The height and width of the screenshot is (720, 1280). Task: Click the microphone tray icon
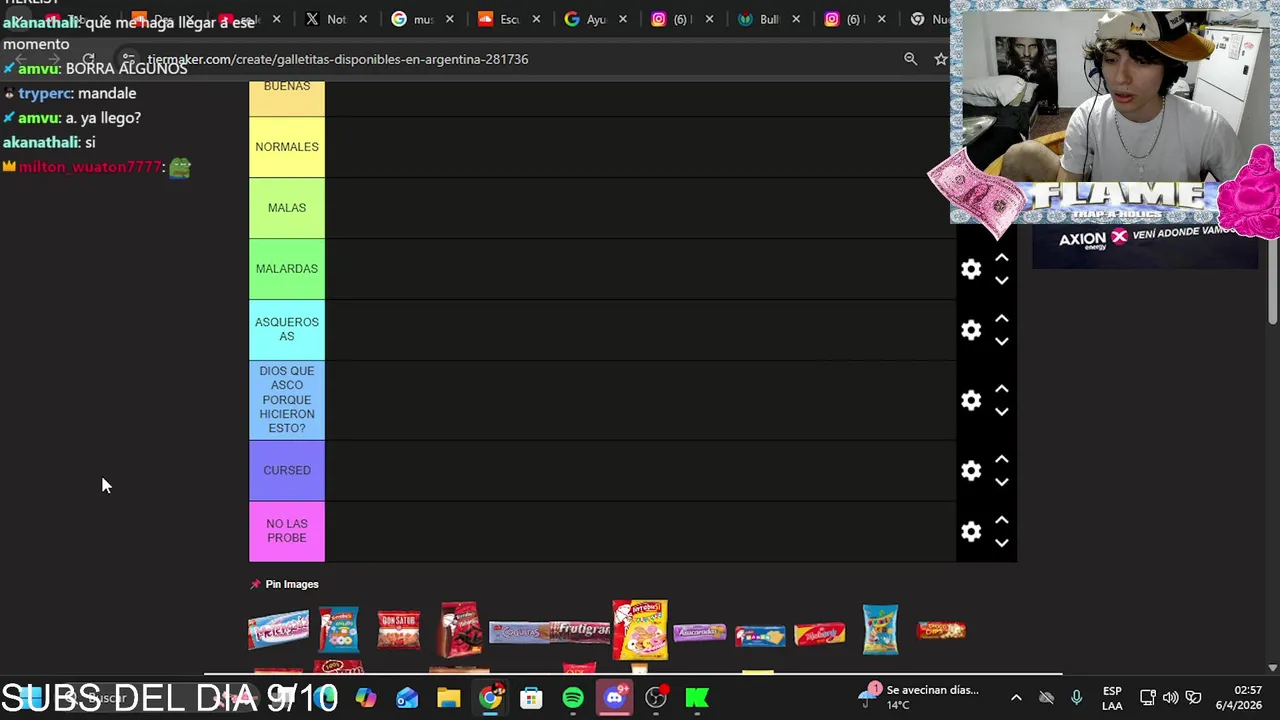click(x=1076, y=698)
